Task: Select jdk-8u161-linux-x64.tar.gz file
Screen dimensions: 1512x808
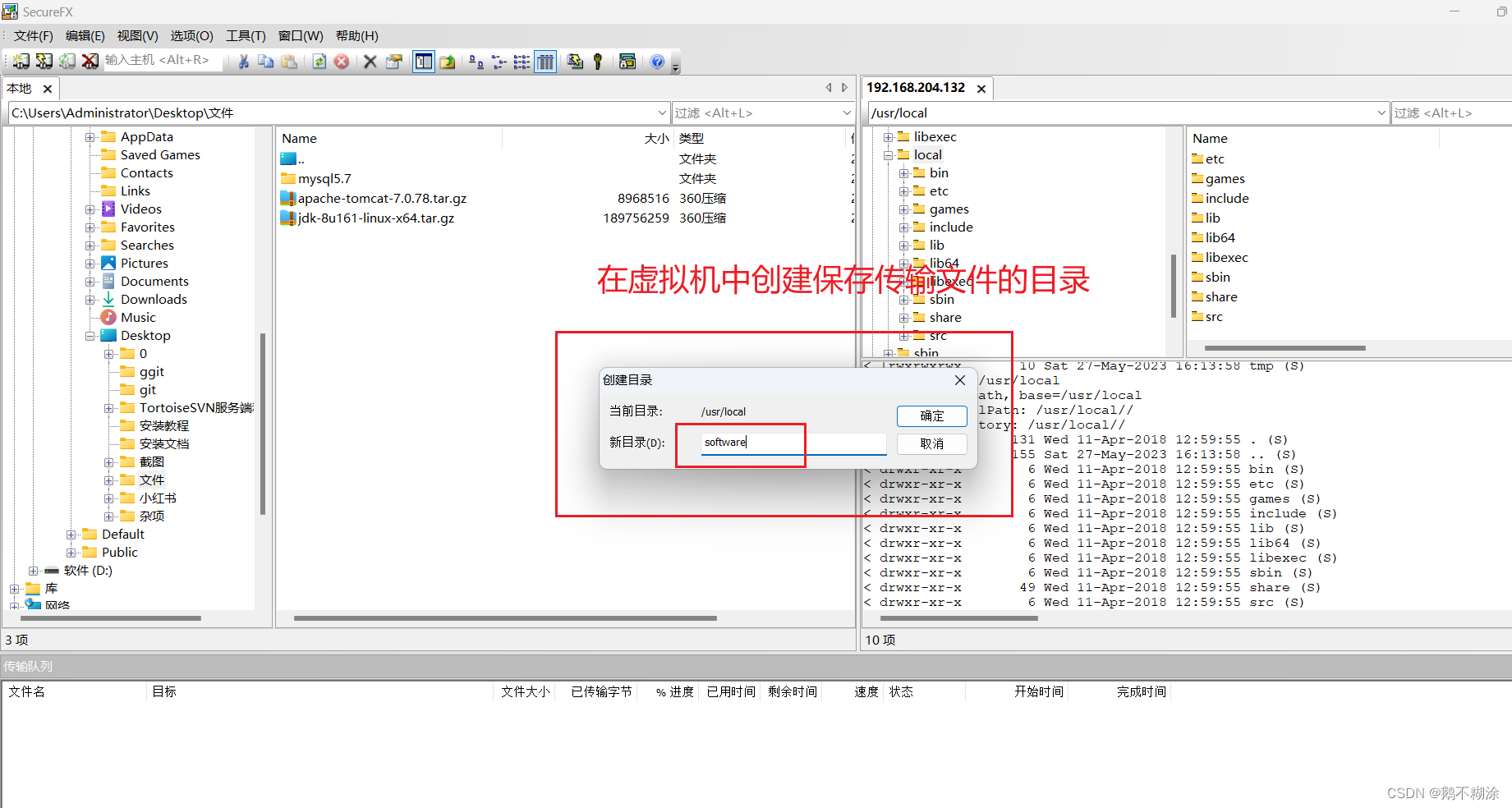Action: (x=376, y=218)
